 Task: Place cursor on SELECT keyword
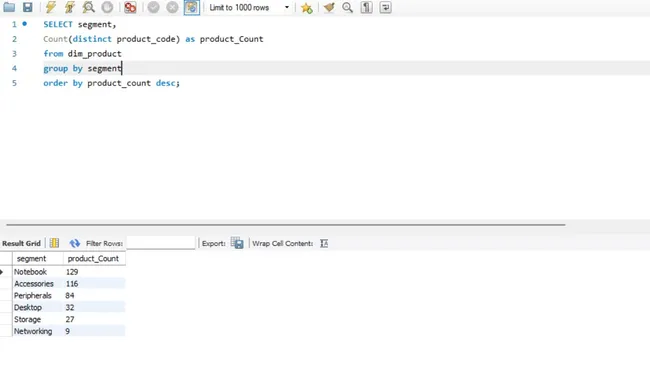58,24
